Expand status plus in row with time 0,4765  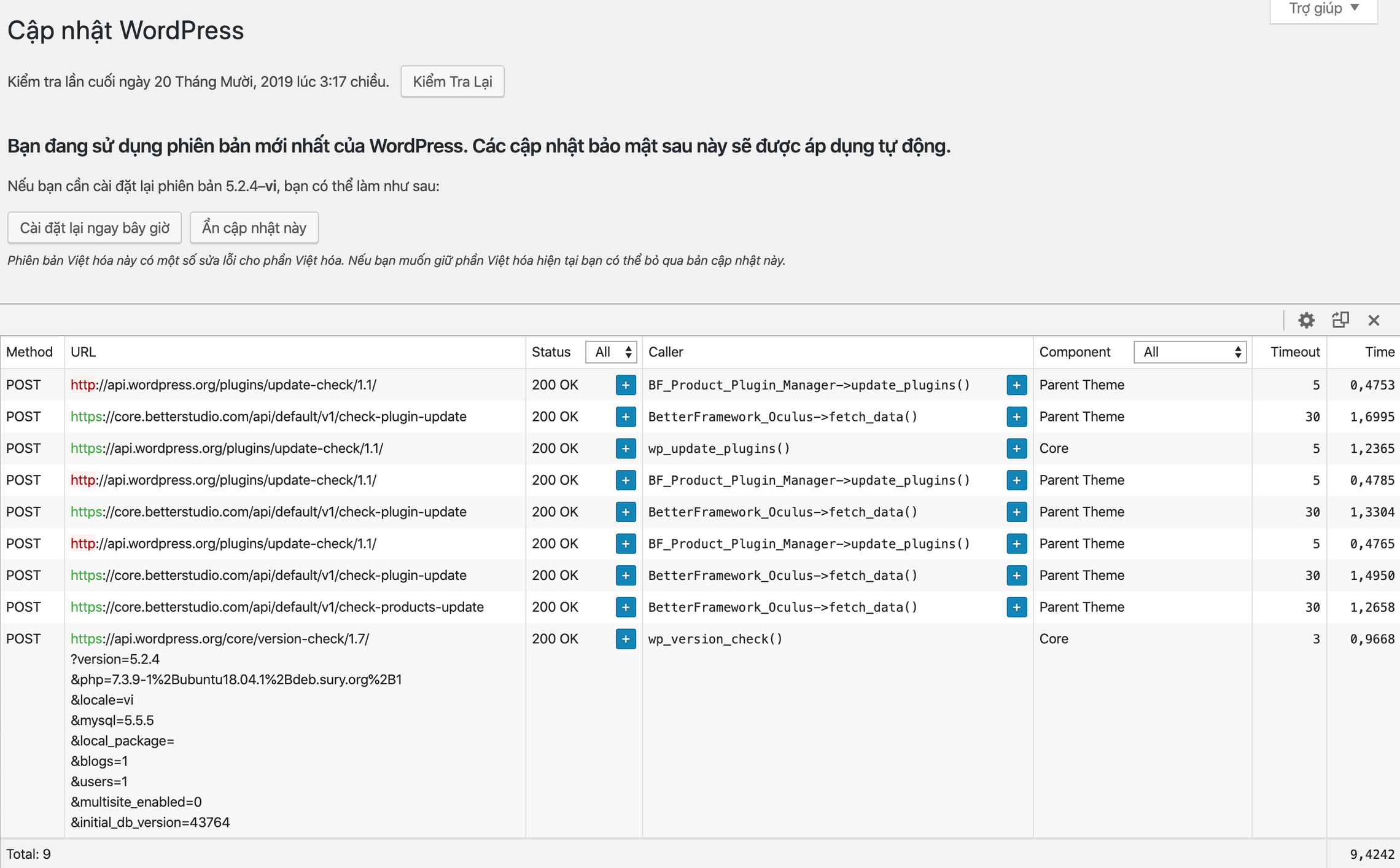point(626,544)
